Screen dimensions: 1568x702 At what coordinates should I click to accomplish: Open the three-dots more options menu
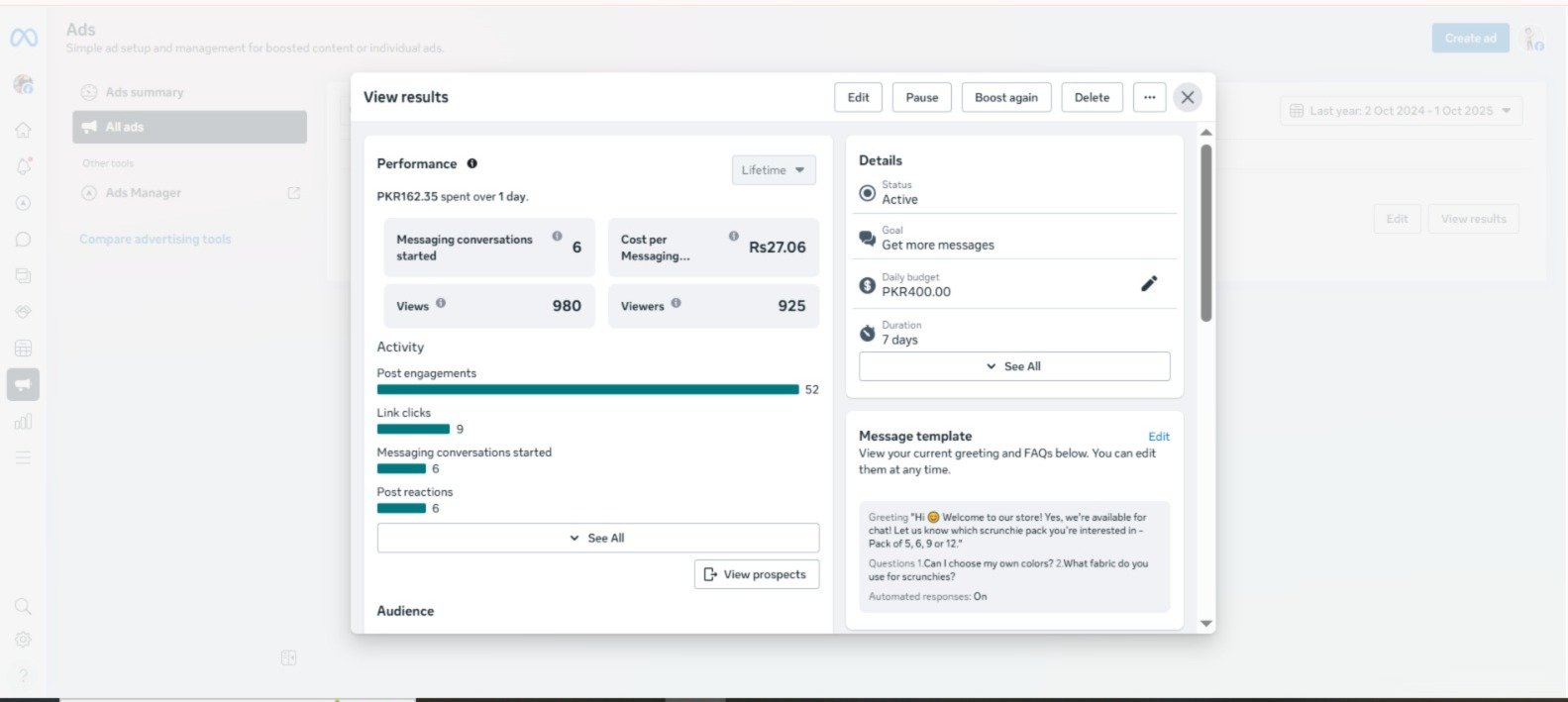tap(1149, 97)
